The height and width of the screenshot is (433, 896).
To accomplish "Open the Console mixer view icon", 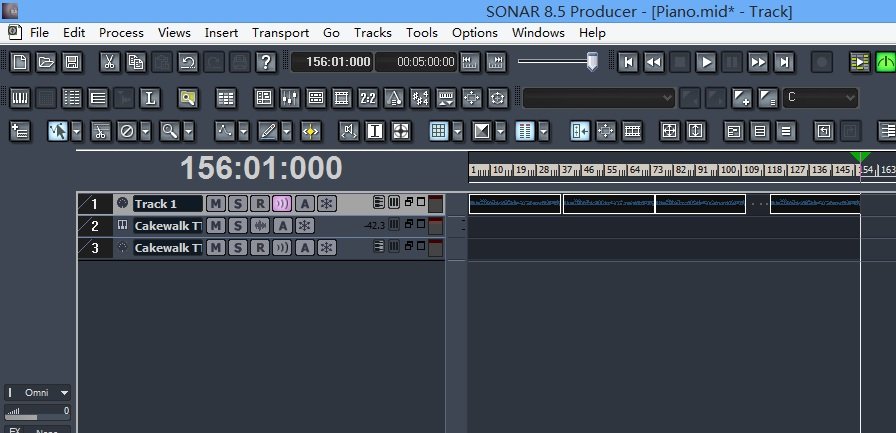I will pyautogui.click(x=290, y=98).
